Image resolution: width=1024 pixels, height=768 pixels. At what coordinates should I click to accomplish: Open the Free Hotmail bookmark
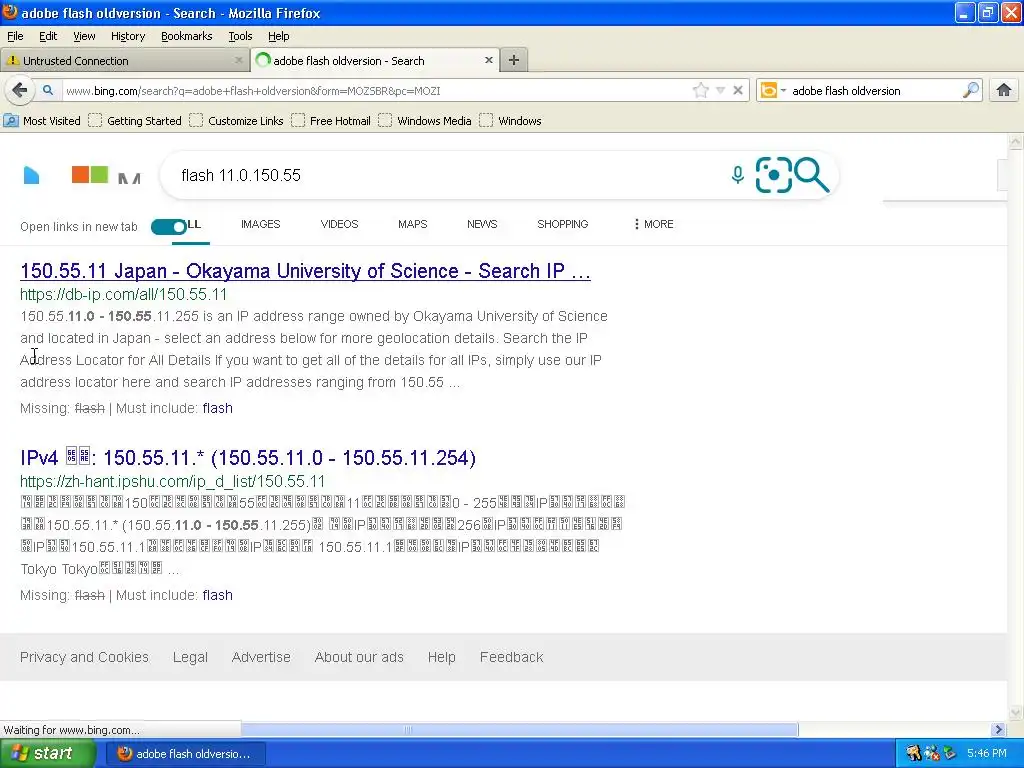(x=330, y=121)
